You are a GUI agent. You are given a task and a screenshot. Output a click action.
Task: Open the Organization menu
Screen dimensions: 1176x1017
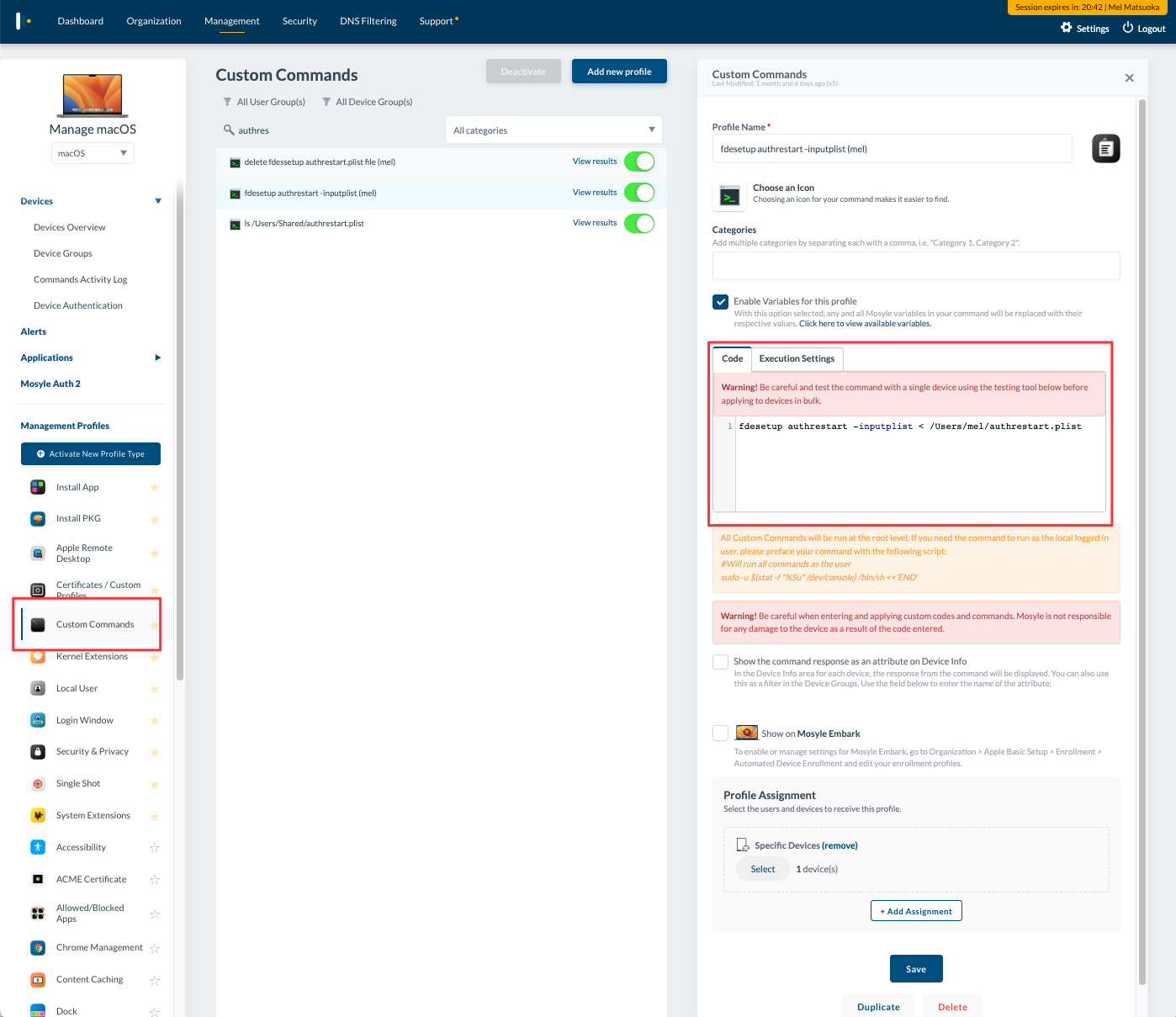(x=154, y=21)
